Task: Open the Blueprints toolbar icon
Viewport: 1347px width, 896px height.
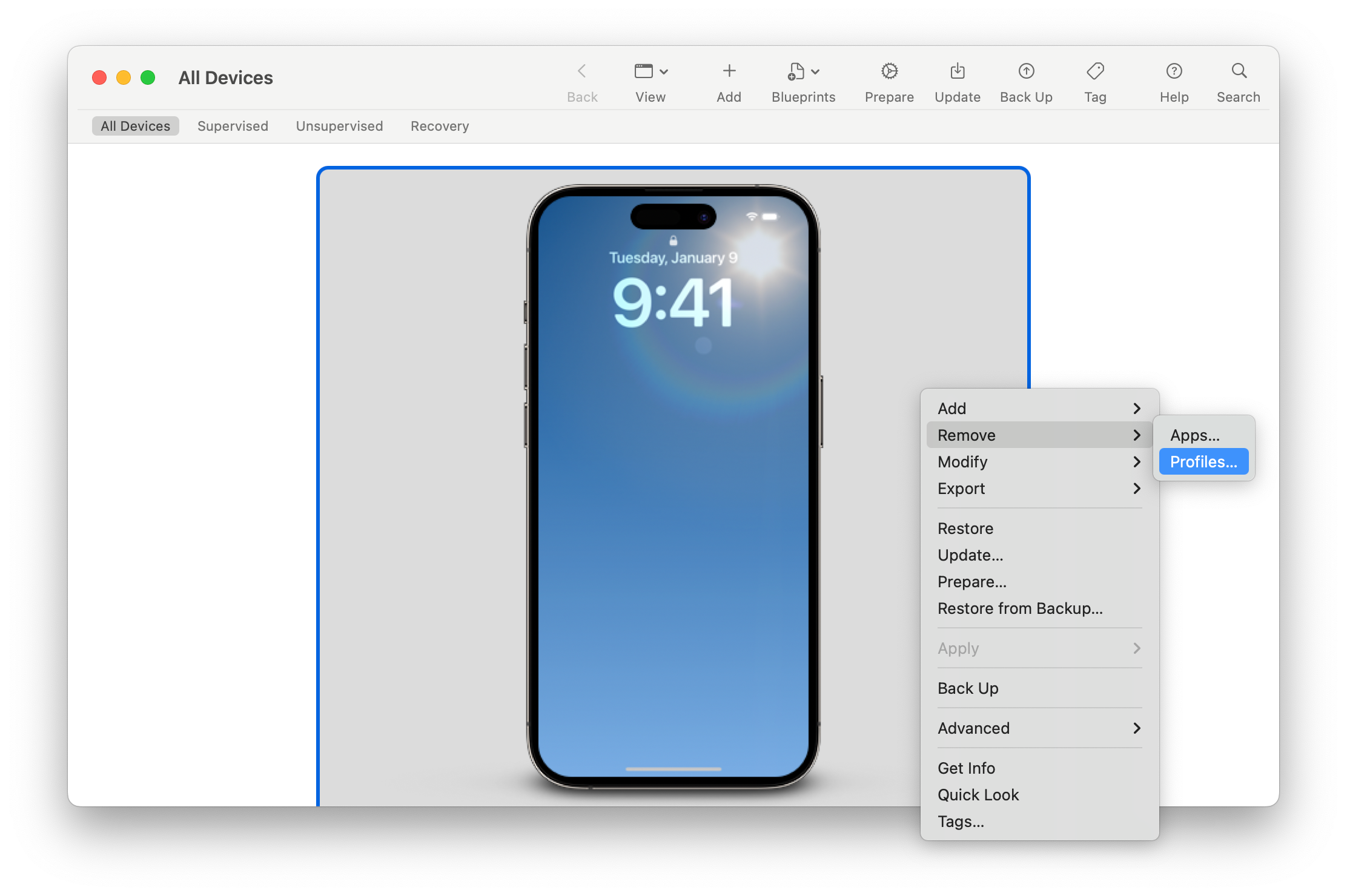Action: pyautogui.click(x=796, y=71)
